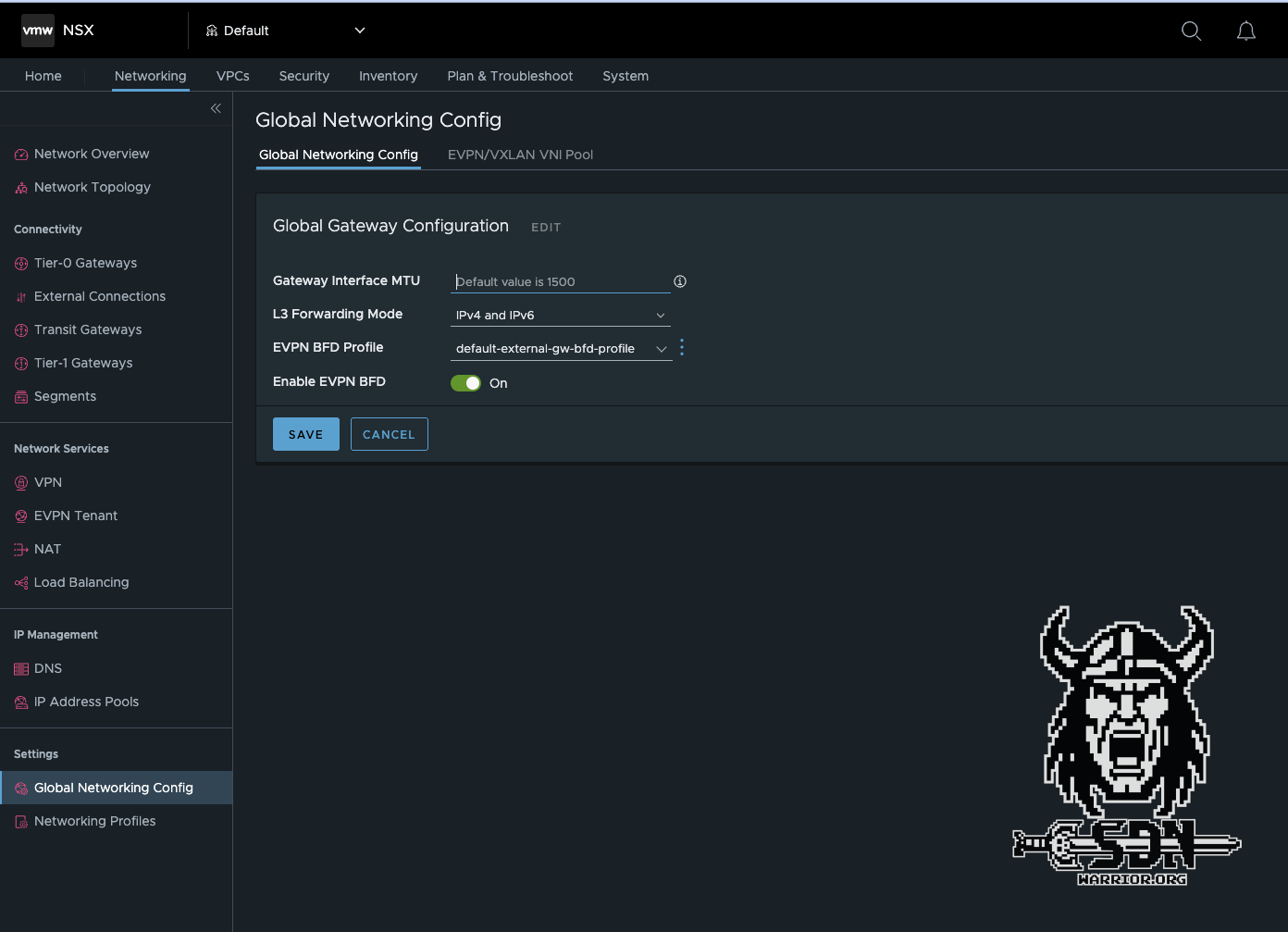Select the Load Balancing icon

click(19, 582)
